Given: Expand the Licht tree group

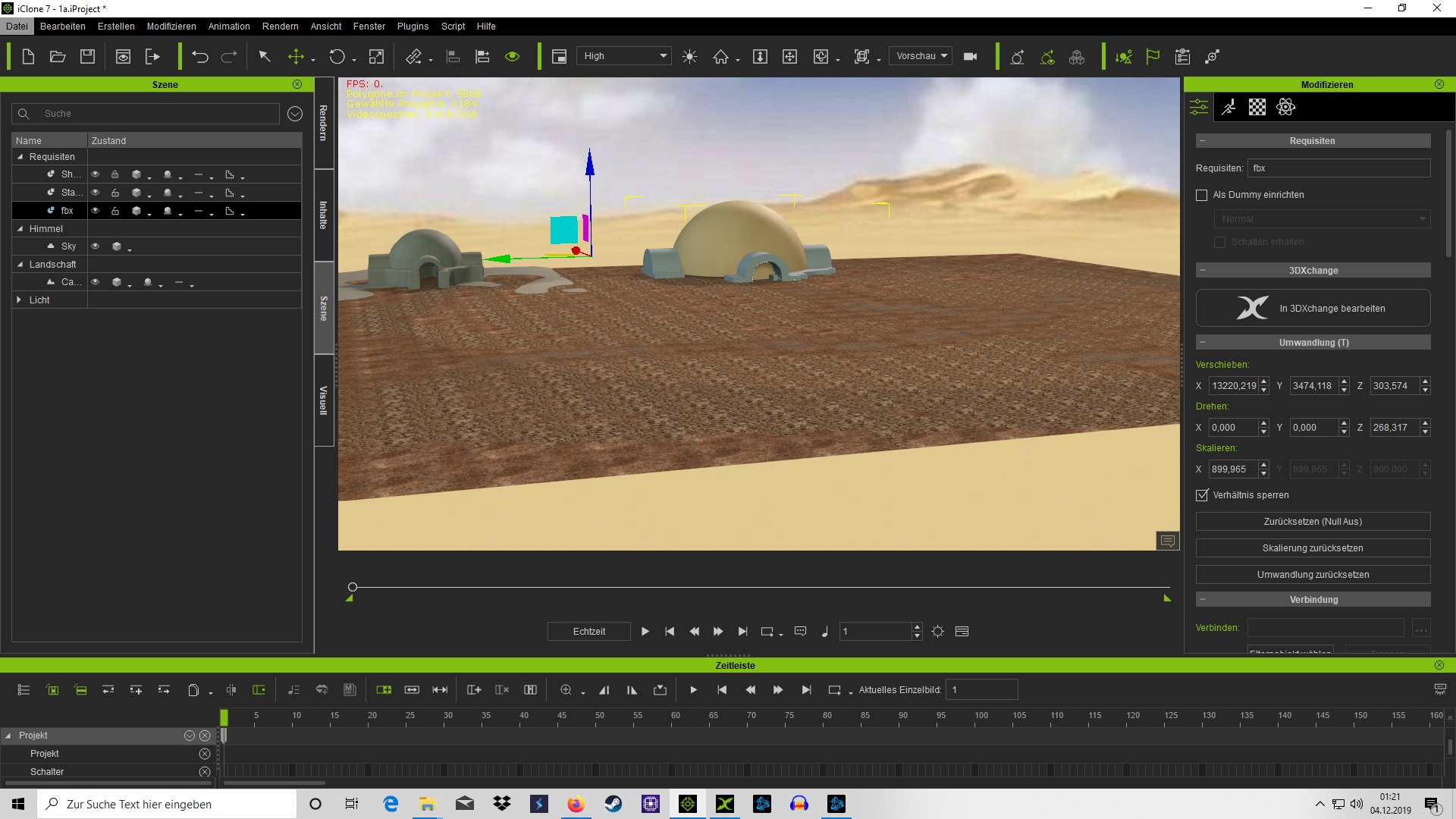Looking at the screenshot, I should coord(19,300).
